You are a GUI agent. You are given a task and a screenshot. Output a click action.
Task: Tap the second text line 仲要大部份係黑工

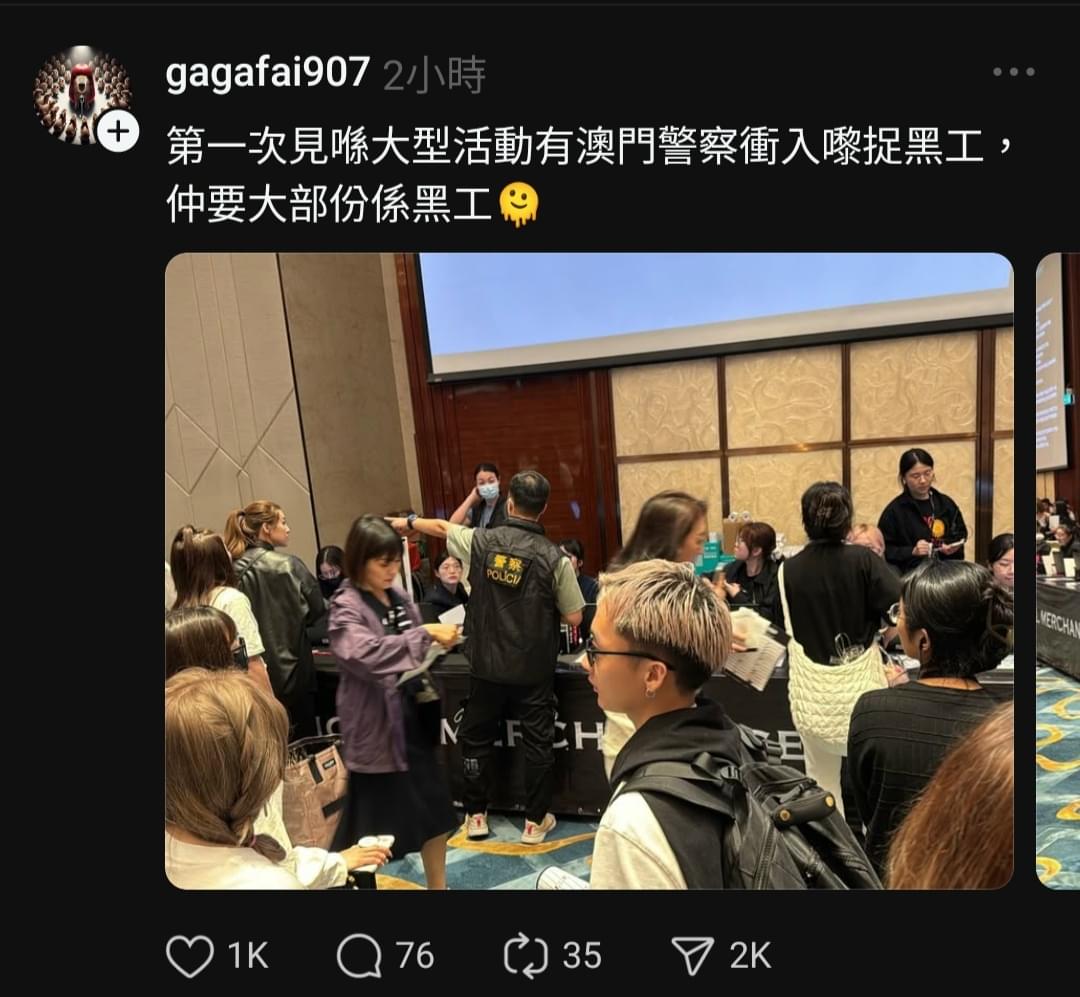coord(329,205)
